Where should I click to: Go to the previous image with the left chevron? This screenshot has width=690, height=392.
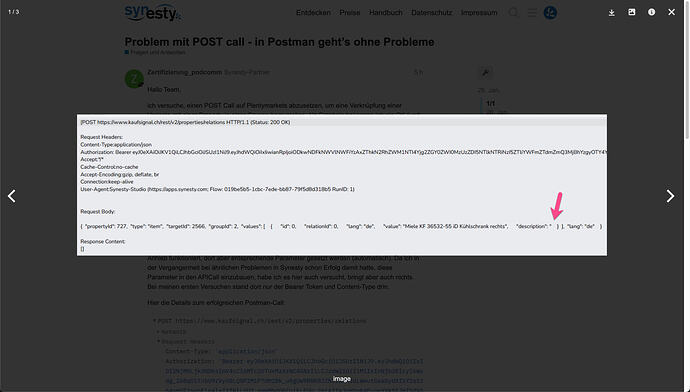pos(12,196)
